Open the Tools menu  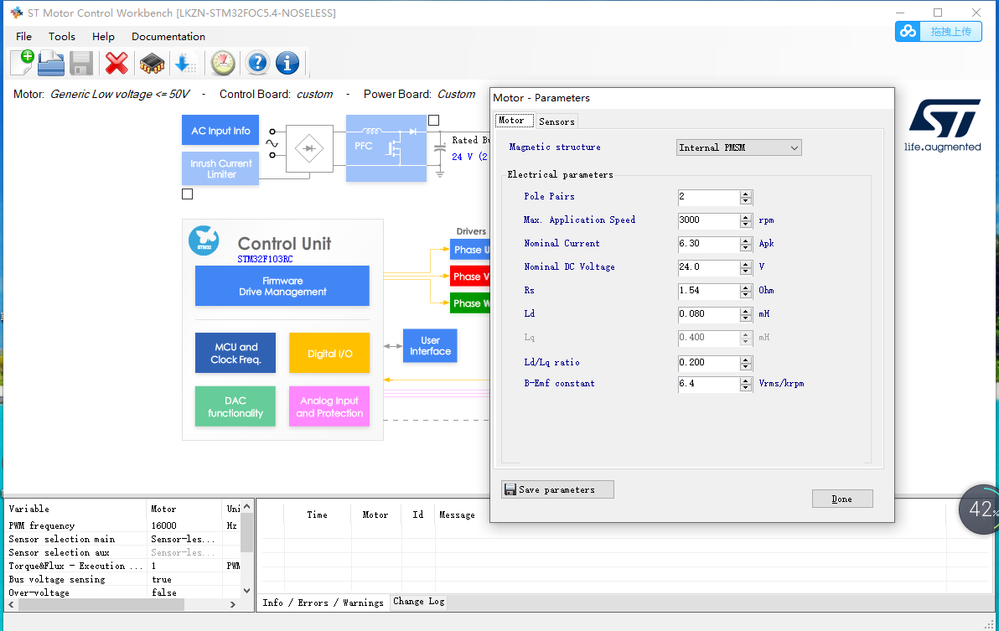tap(62, 36)
